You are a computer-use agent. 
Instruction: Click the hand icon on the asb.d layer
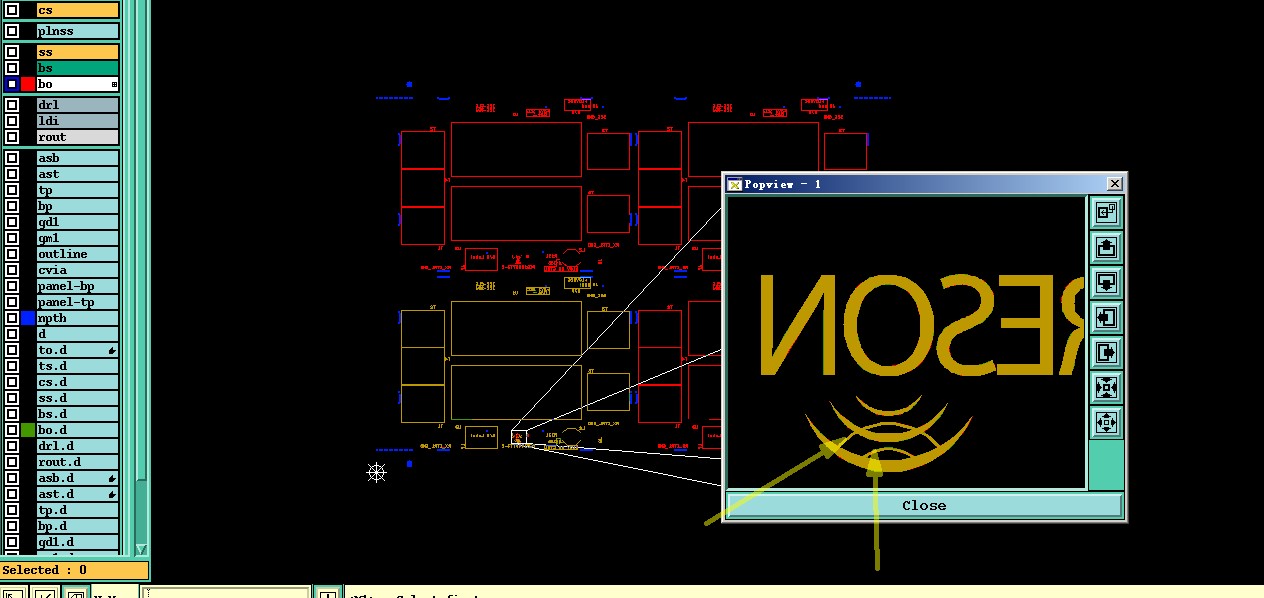pyautogui.click(x=112, y=478)
